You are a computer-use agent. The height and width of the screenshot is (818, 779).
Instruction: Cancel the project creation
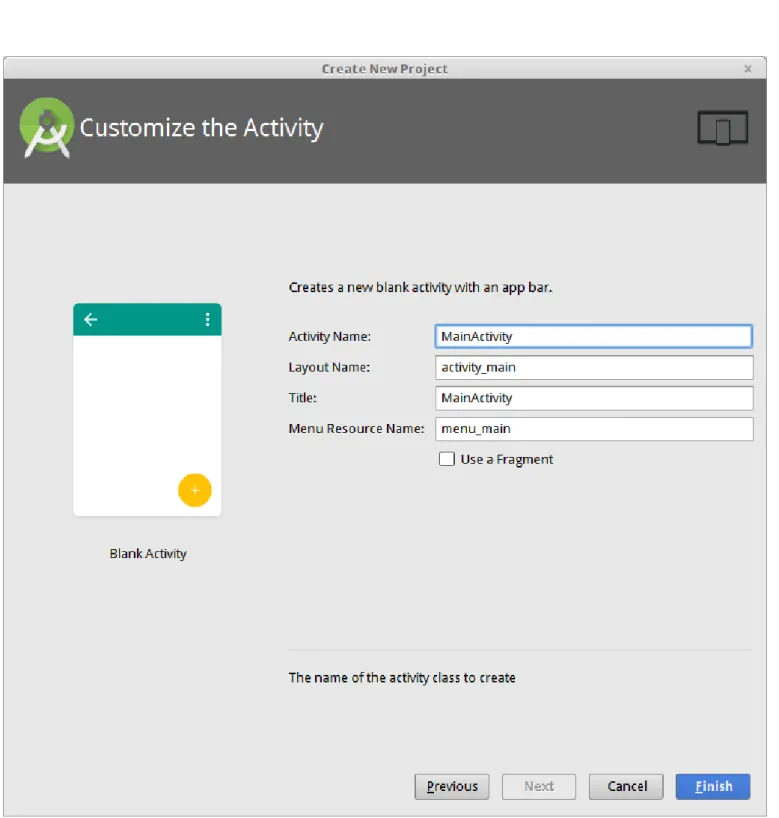626,786
